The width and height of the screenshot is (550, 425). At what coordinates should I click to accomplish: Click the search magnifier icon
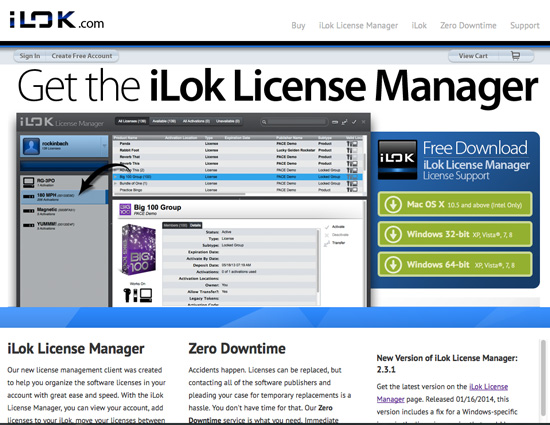[x=264, y=122]
